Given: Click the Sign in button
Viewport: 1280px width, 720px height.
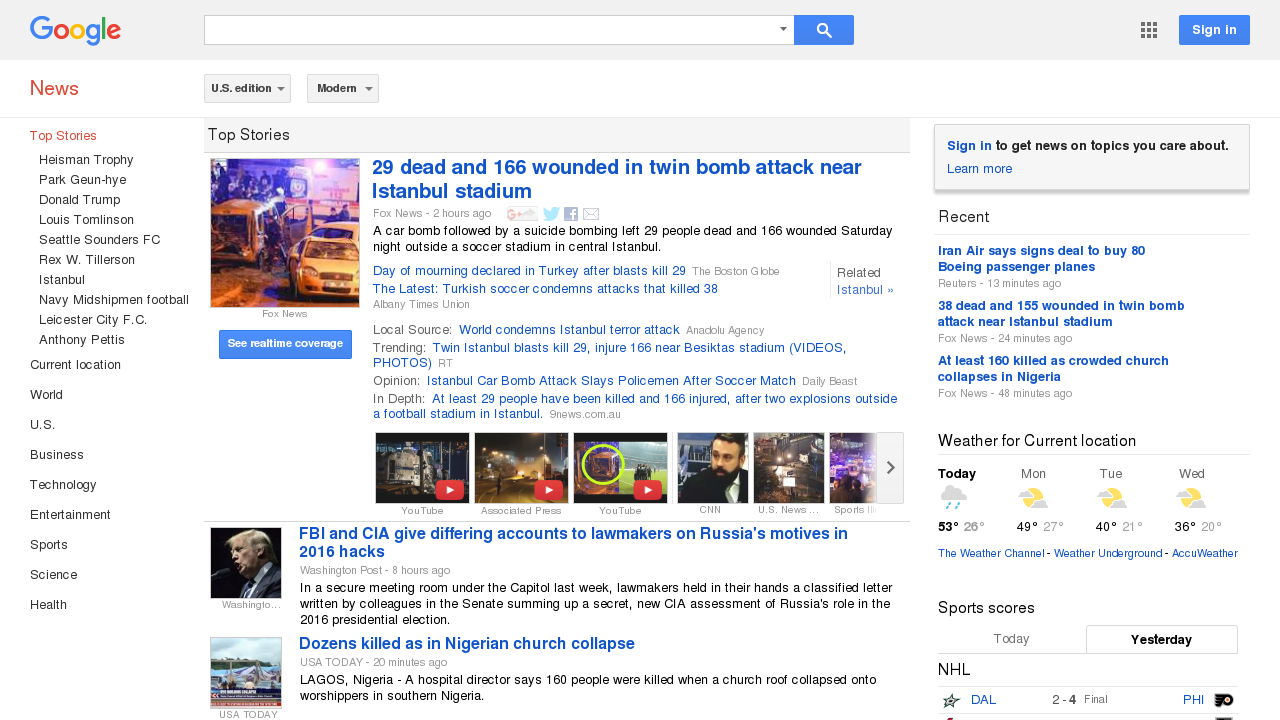Looking at the screenshot, I should [x=1214, y=30].
